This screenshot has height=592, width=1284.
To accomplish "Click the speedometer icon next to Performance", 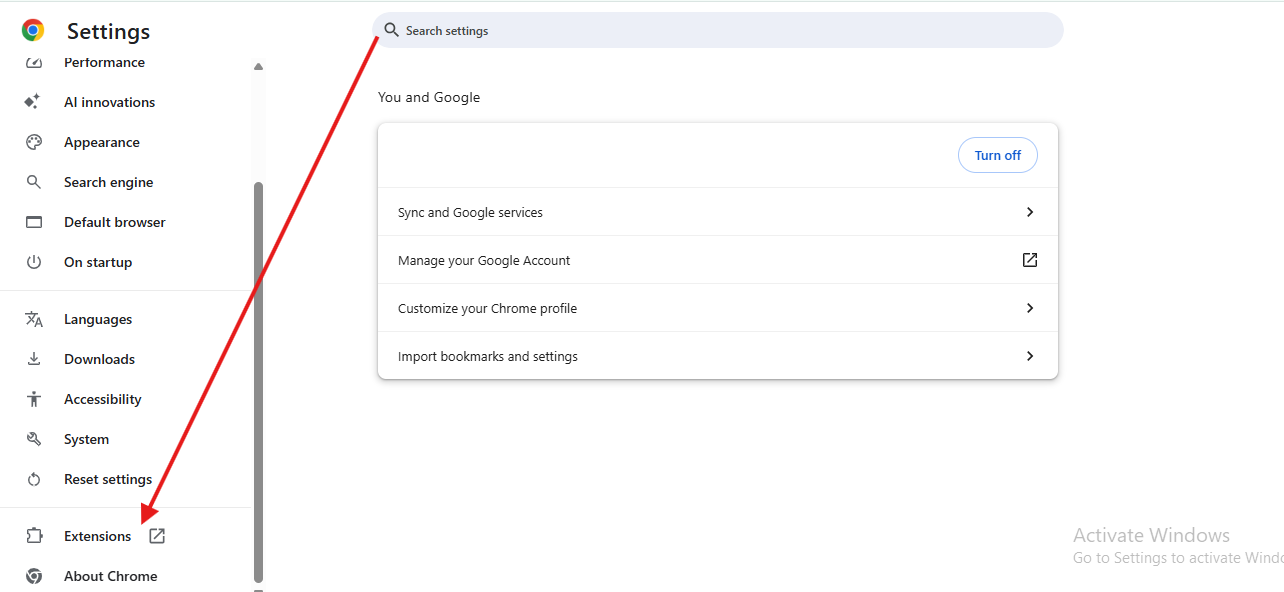I will coord(34,62).
